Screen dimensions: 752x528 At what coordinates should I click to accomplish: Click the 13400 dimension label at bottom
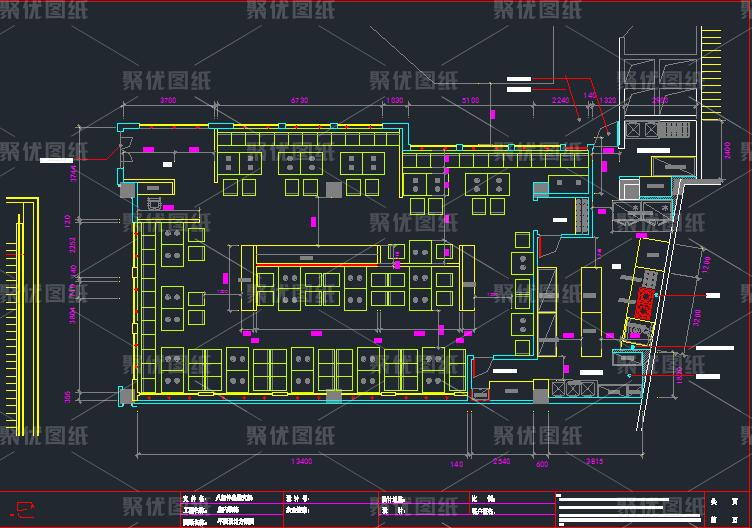click(x=301, y=461)
